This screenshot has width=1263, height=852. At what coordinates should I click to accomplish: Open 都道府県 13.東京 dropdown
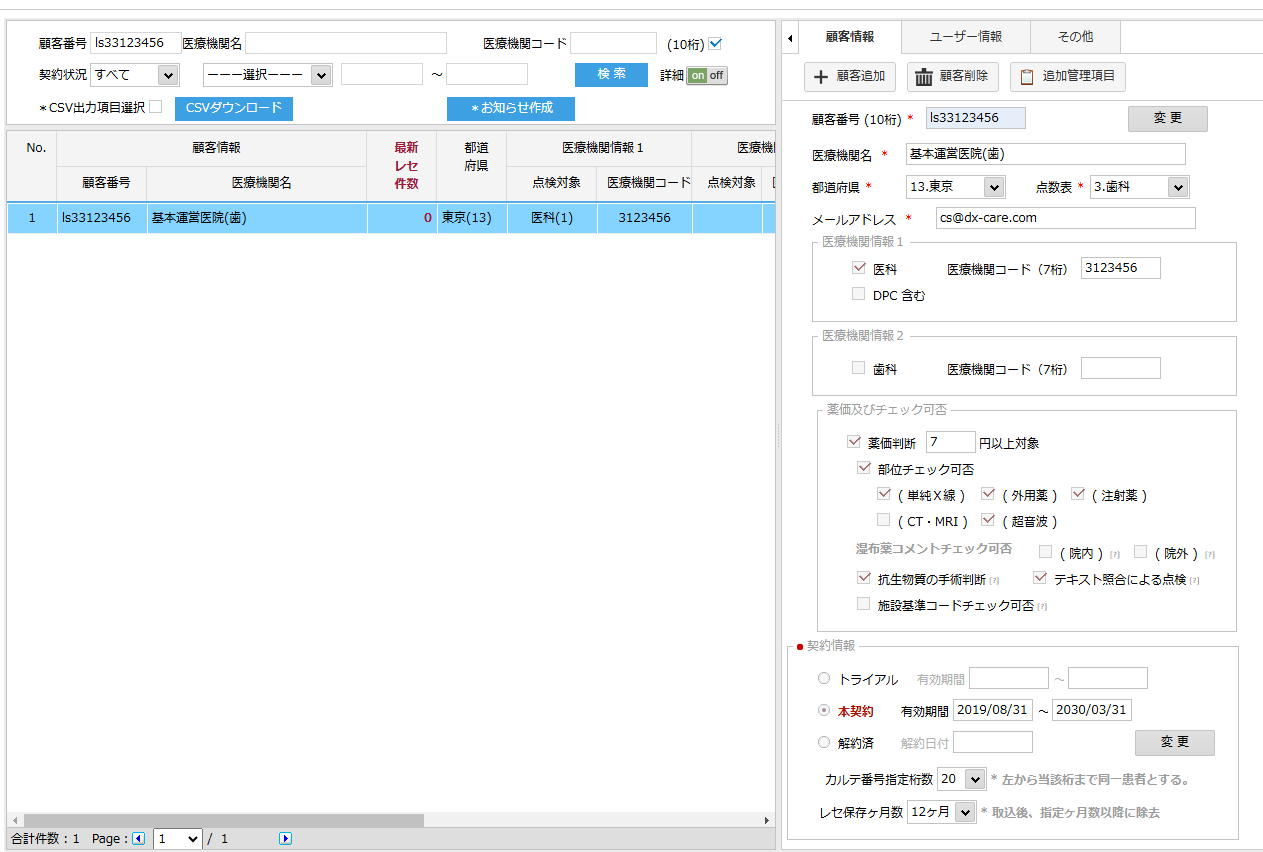[955, 187]
